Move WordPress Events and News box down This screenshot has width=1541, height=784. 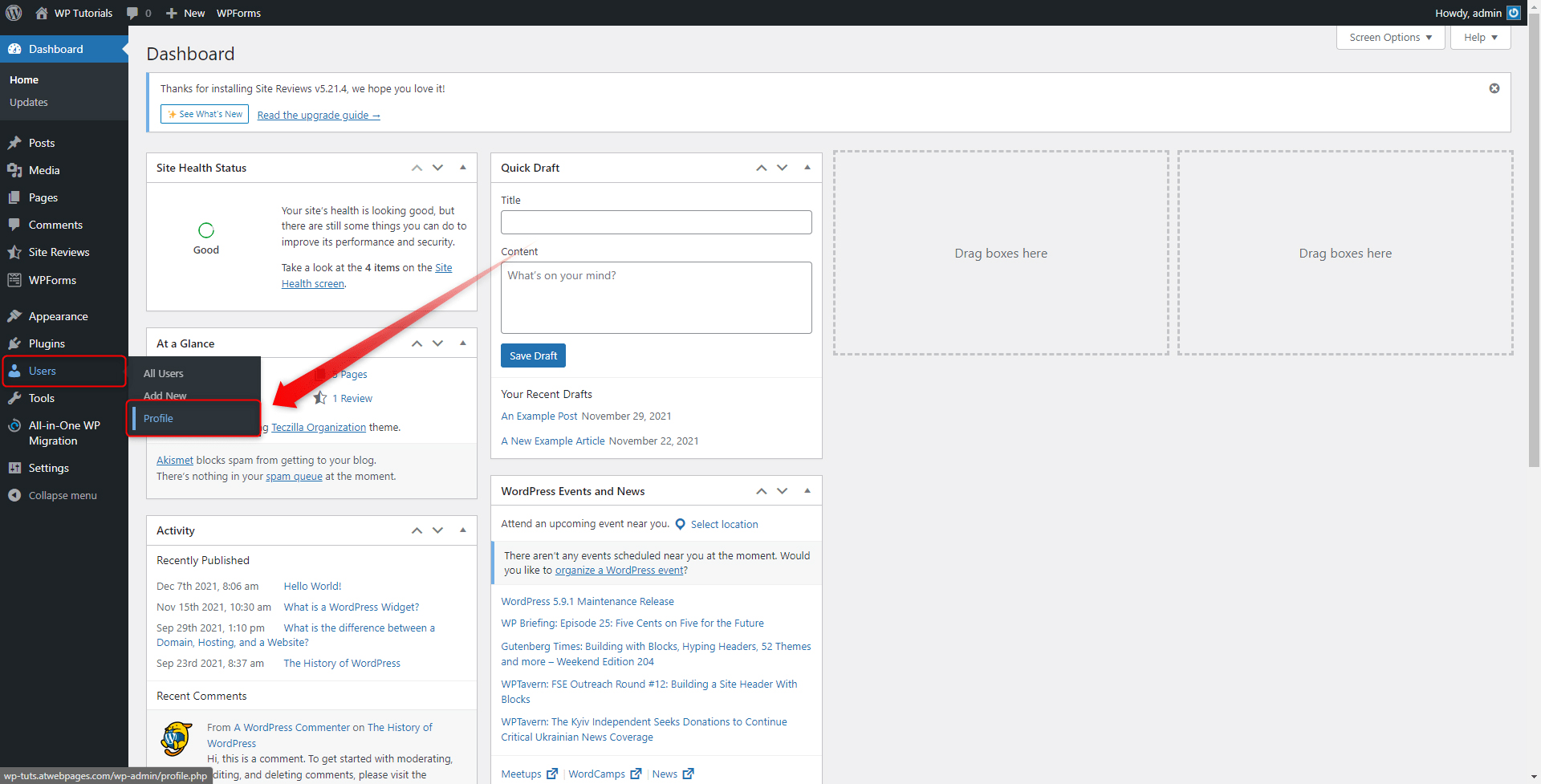tap(782, 491)
